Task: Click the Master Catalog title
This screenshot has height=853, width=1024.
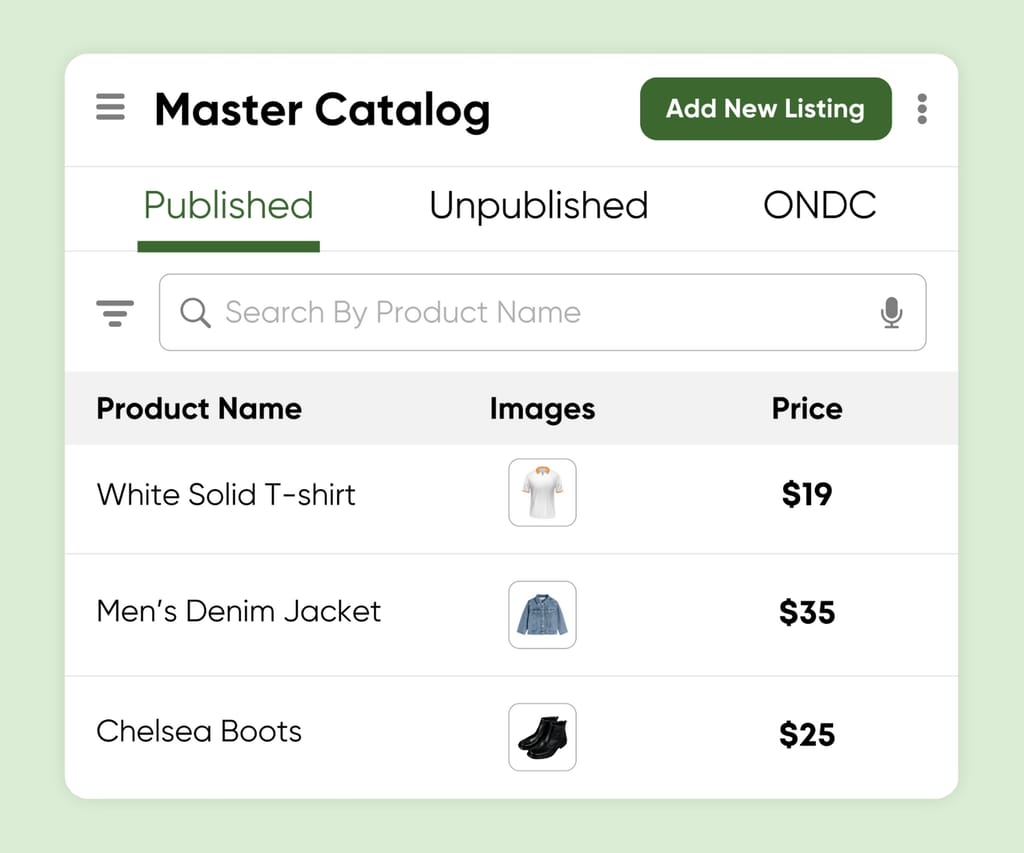Action: click(x=322, y=110)
